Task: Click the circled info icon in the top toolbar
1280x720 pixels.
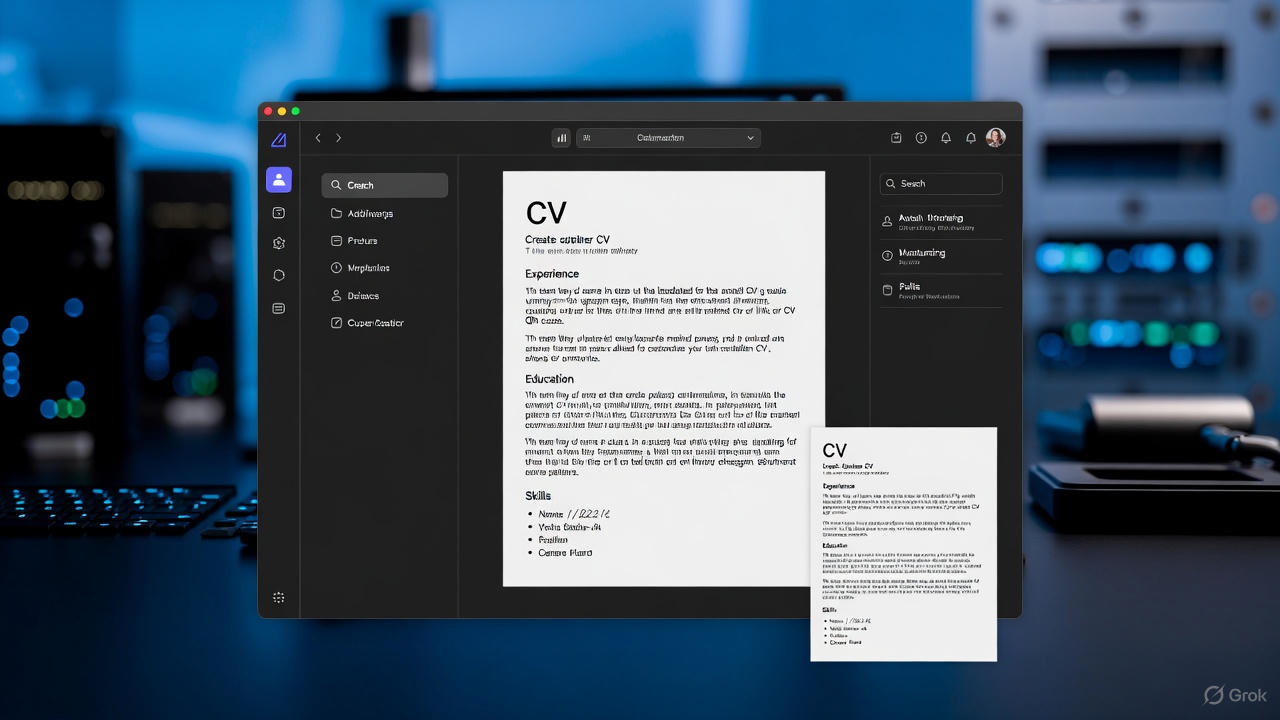Action: coord(921,138)
